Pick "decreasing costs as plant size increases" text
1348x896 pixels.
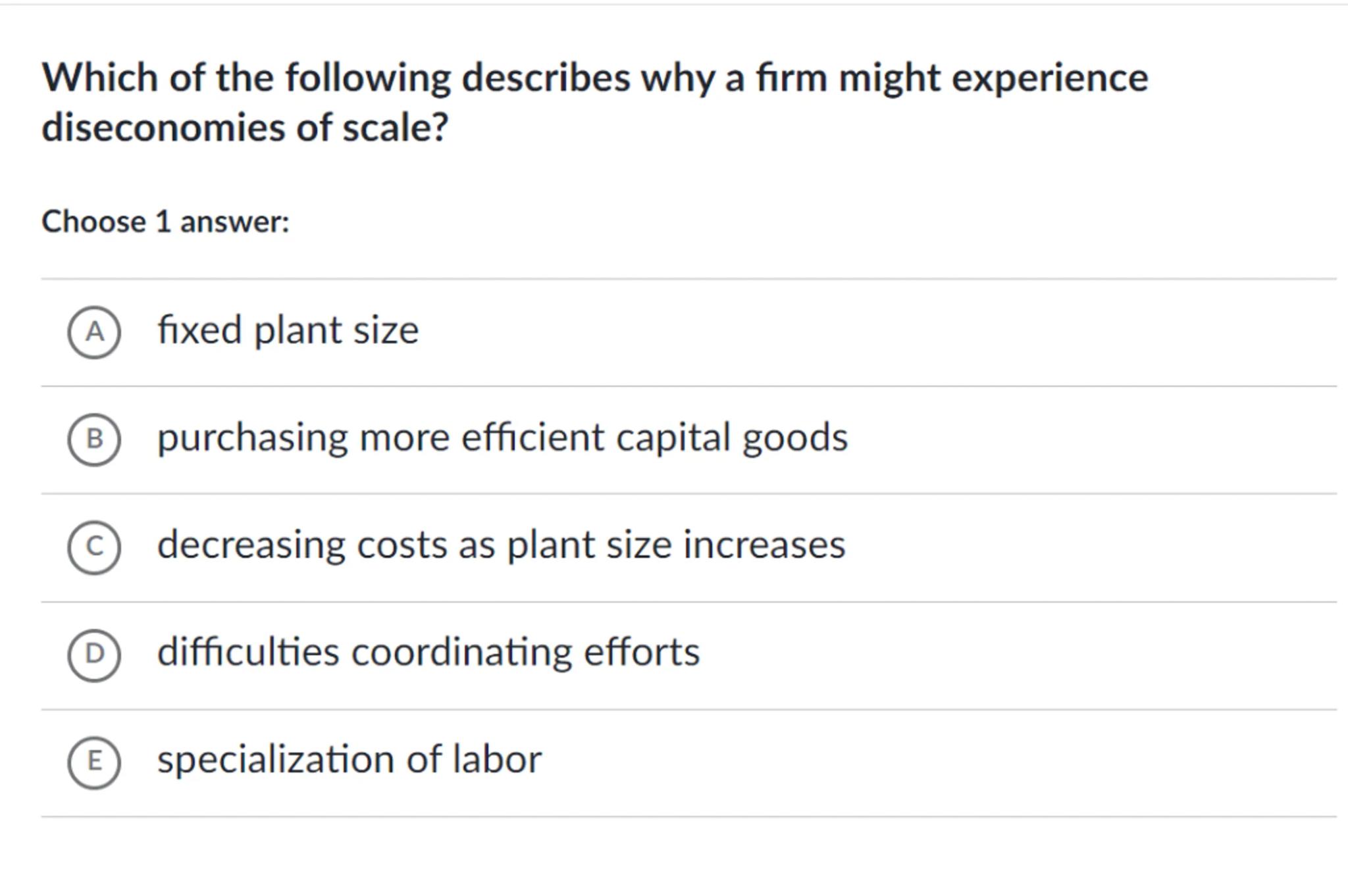501,545
